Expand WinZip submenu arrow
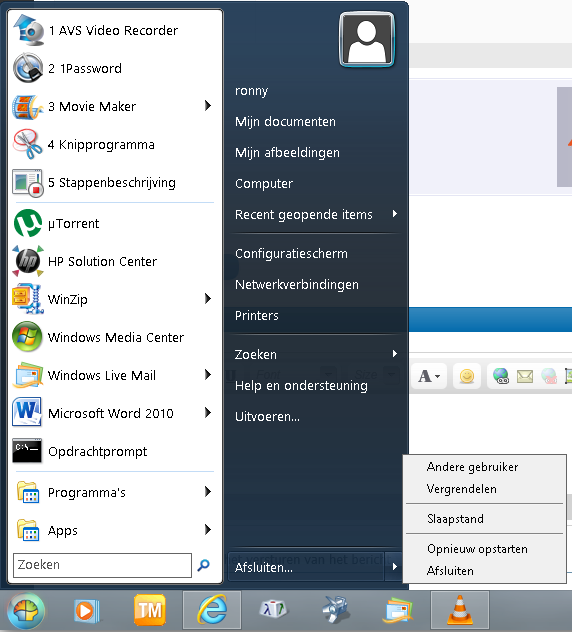Screen dimensions: 572x632 click(x=208, y=299)
